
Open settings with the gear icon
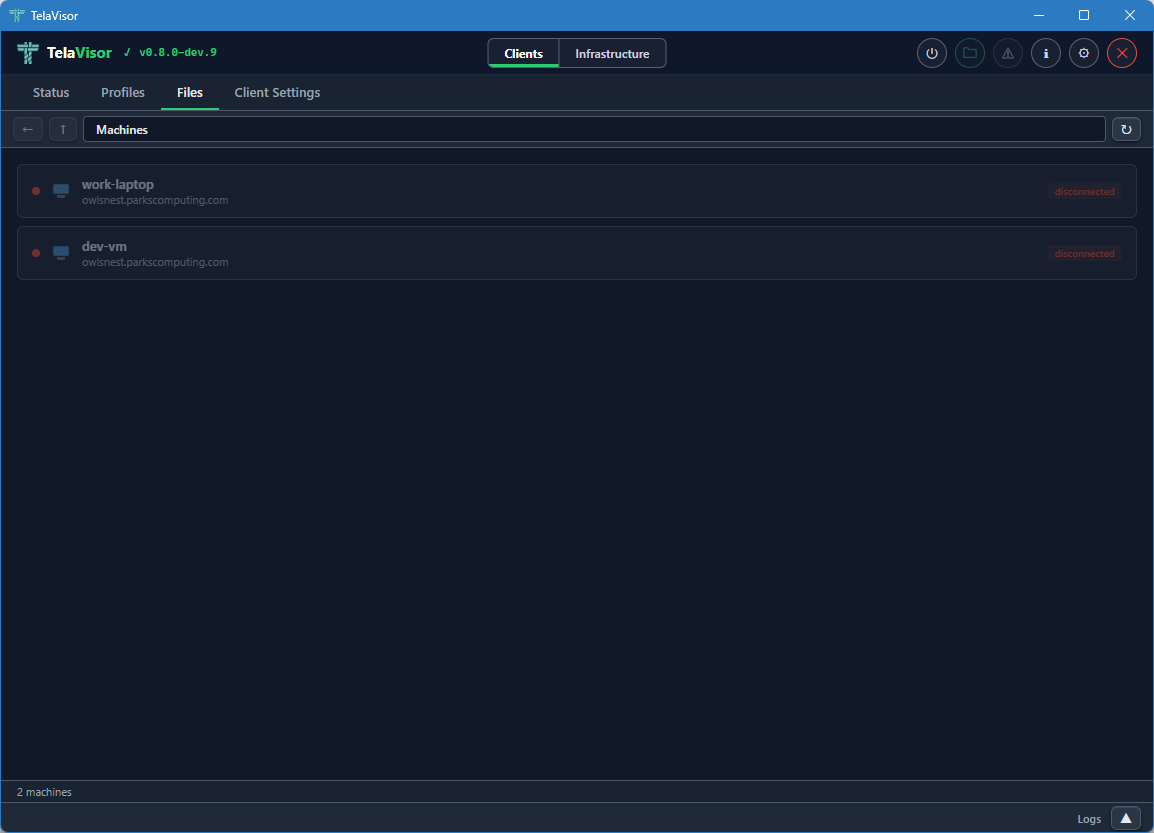pos(1084,54)
